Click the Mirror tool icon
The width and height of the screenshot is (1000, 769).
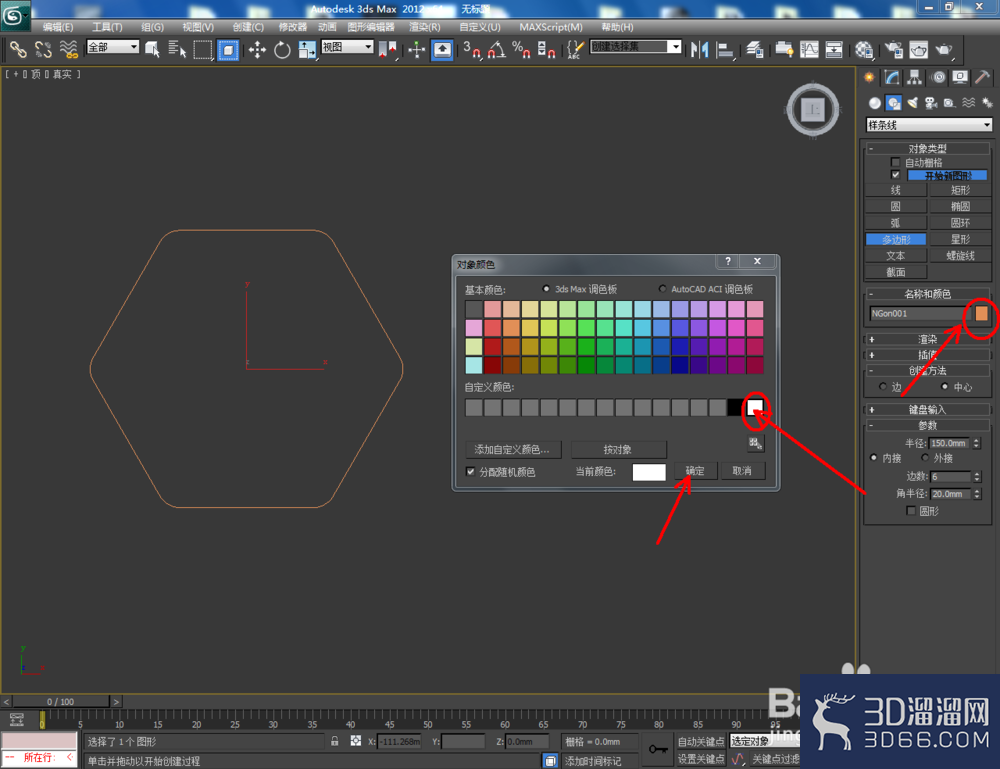click(x=699, y=49)
